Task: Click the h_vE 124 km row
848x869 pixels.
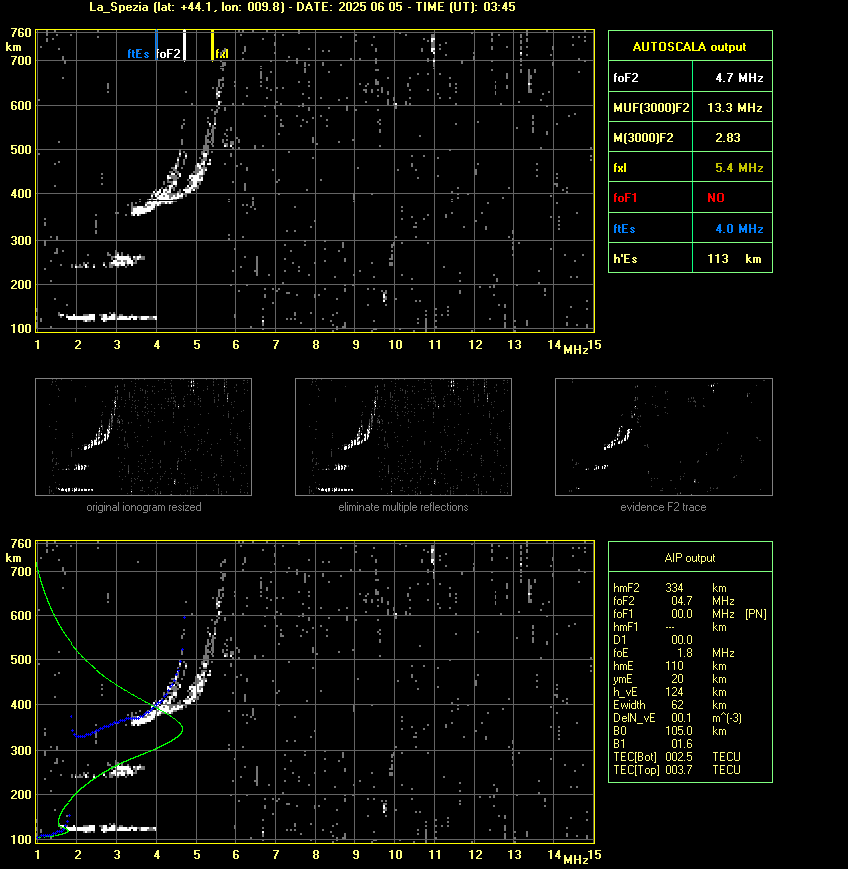Action: coord(670,692)
